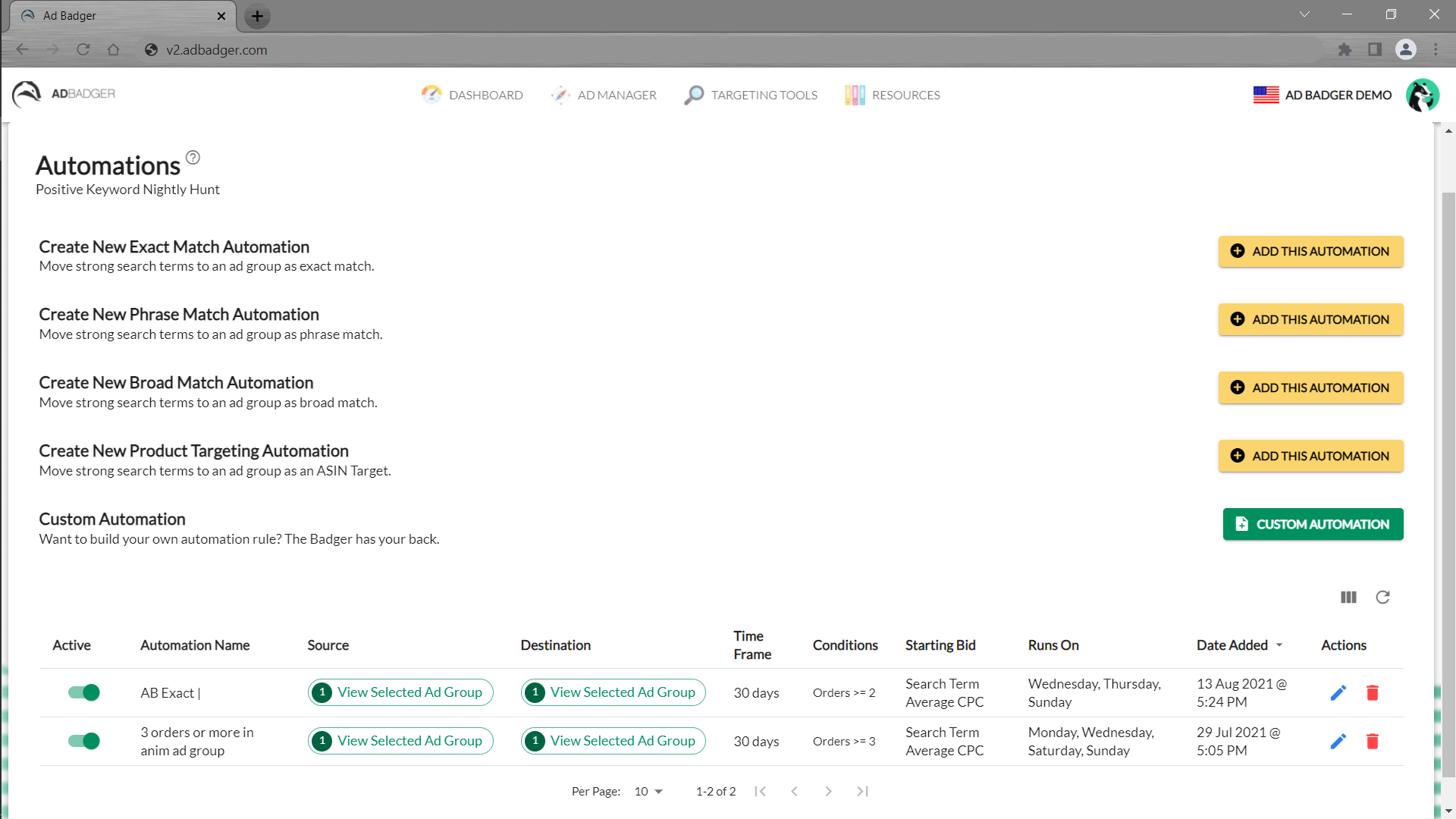Disable the AB Exact automation toggle
Screen dimensions: 1456x819
pyautogui.click(x=83, y=692)
